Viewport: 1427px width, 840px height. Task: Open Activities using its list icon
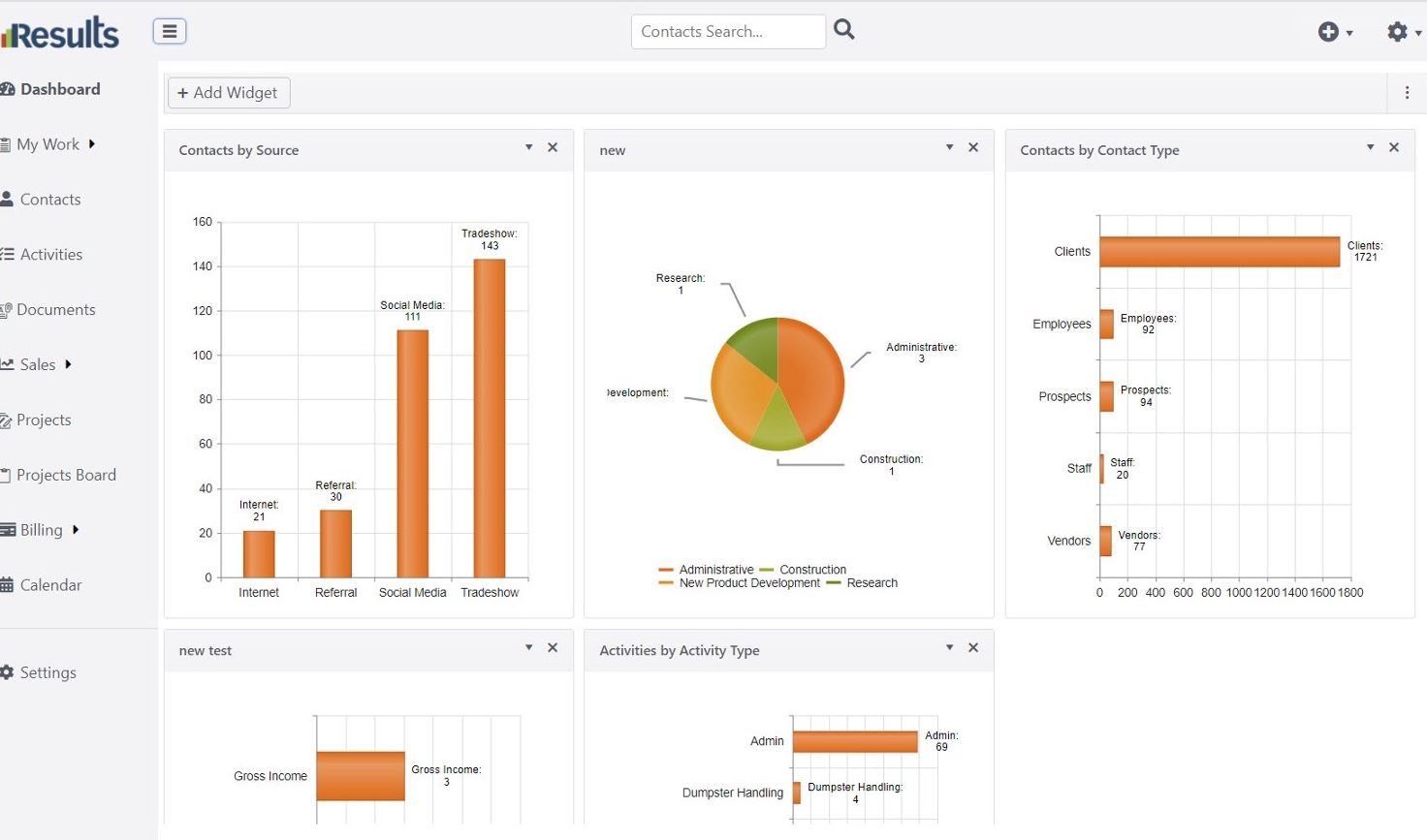point(8,254)
